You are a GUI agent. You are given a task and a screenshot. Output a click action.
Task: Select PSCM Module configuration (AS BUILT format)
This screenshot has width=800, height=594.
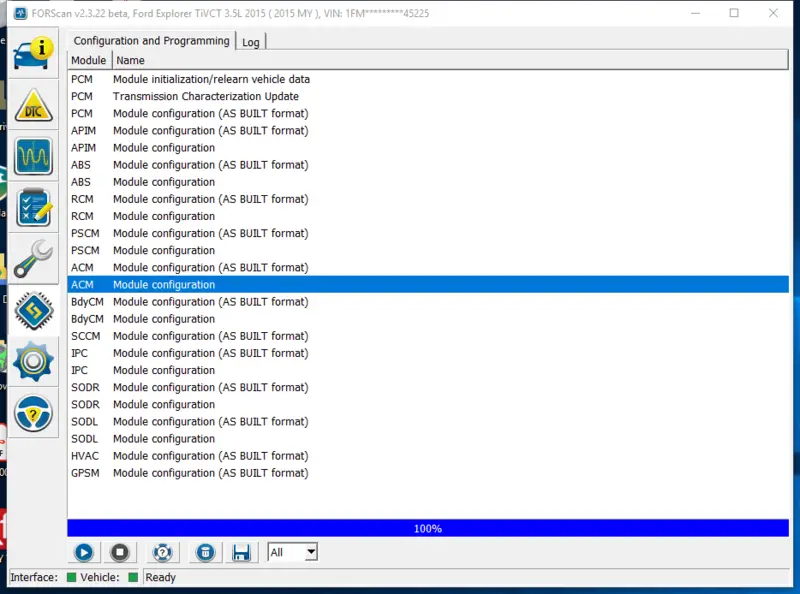tap(428, 233)
